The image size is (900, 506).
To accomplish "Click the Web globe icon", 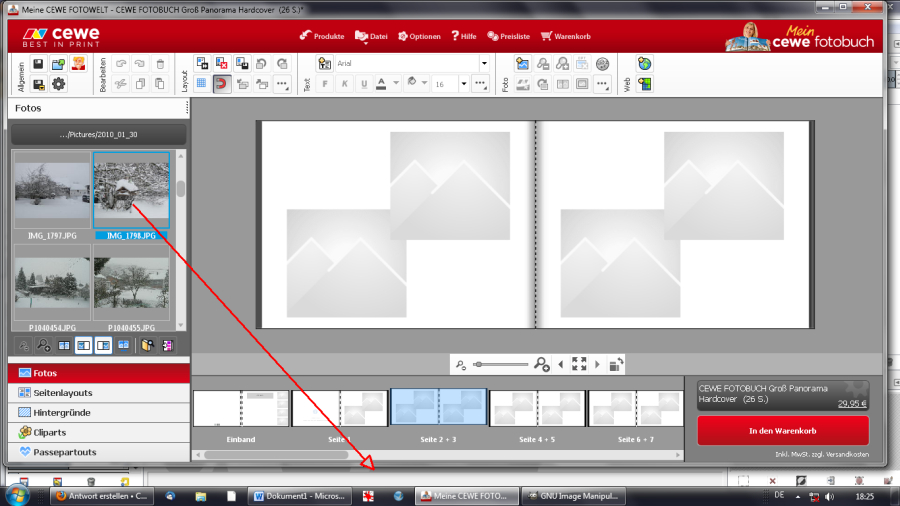I will click(x=645, y=64).
